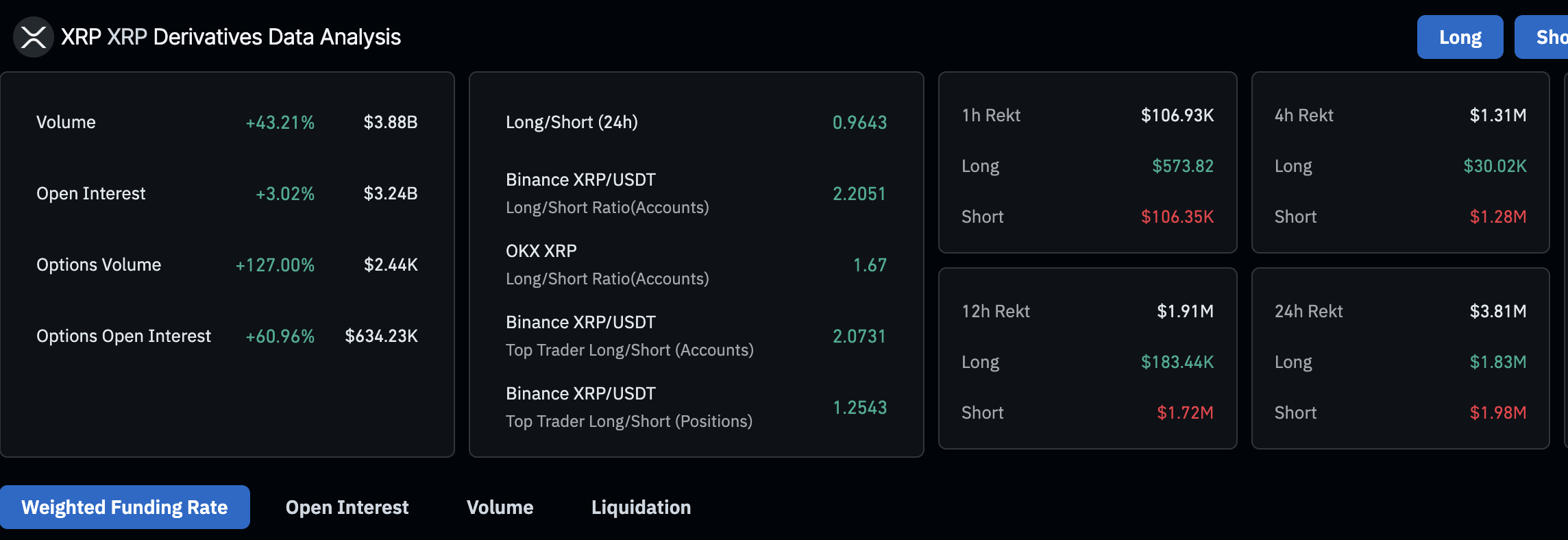Screen dimensions: 1568x540
Task: Click the Open Interest +3.02% change
Action: pos(284,194)
